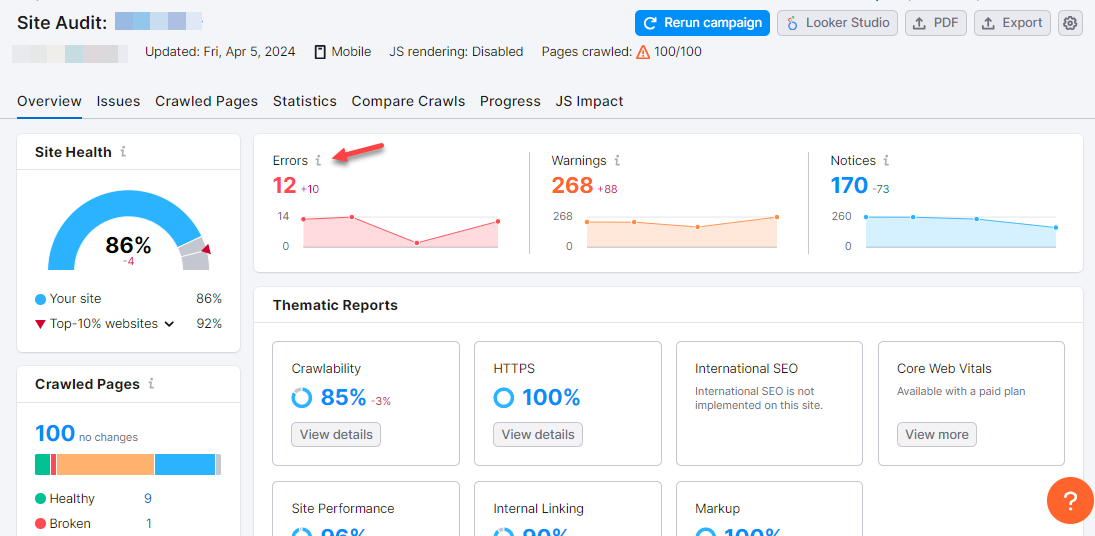The width and height of the screenshot is (1095, 536).
Task: Click the info icon beside Warnings
Action: click(x=617, y=160)
